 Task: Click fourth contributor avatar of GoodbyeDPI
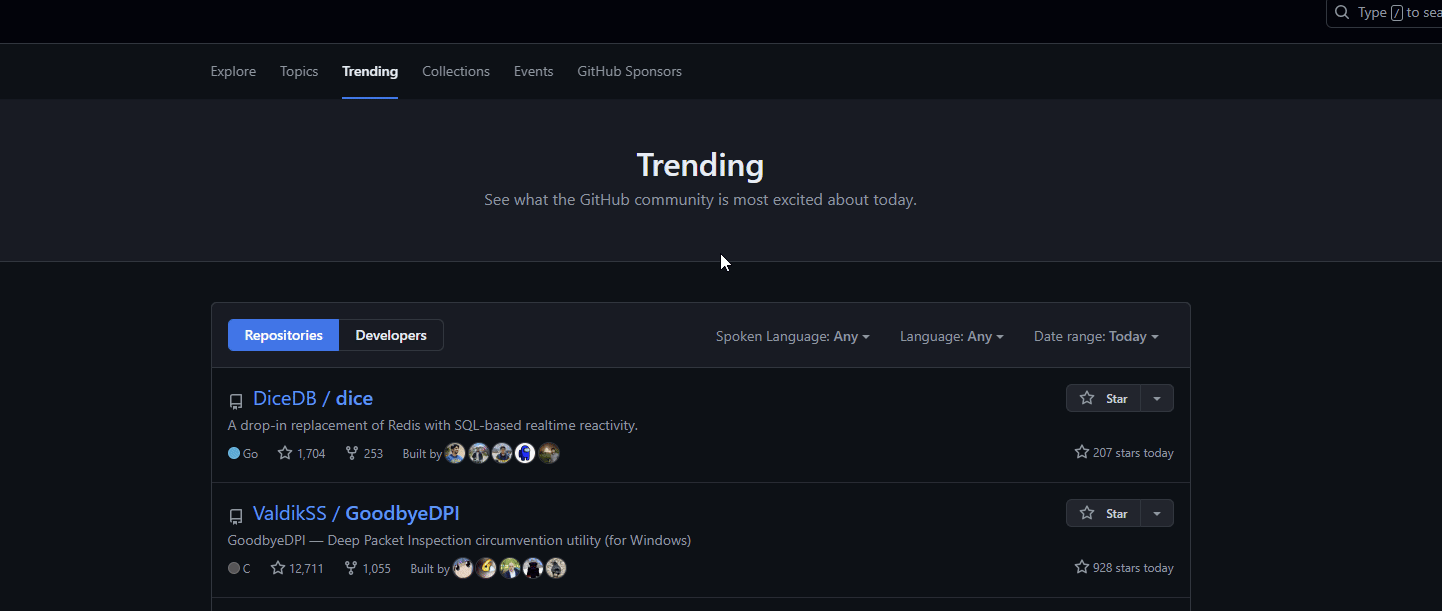(x=533, y=568)
